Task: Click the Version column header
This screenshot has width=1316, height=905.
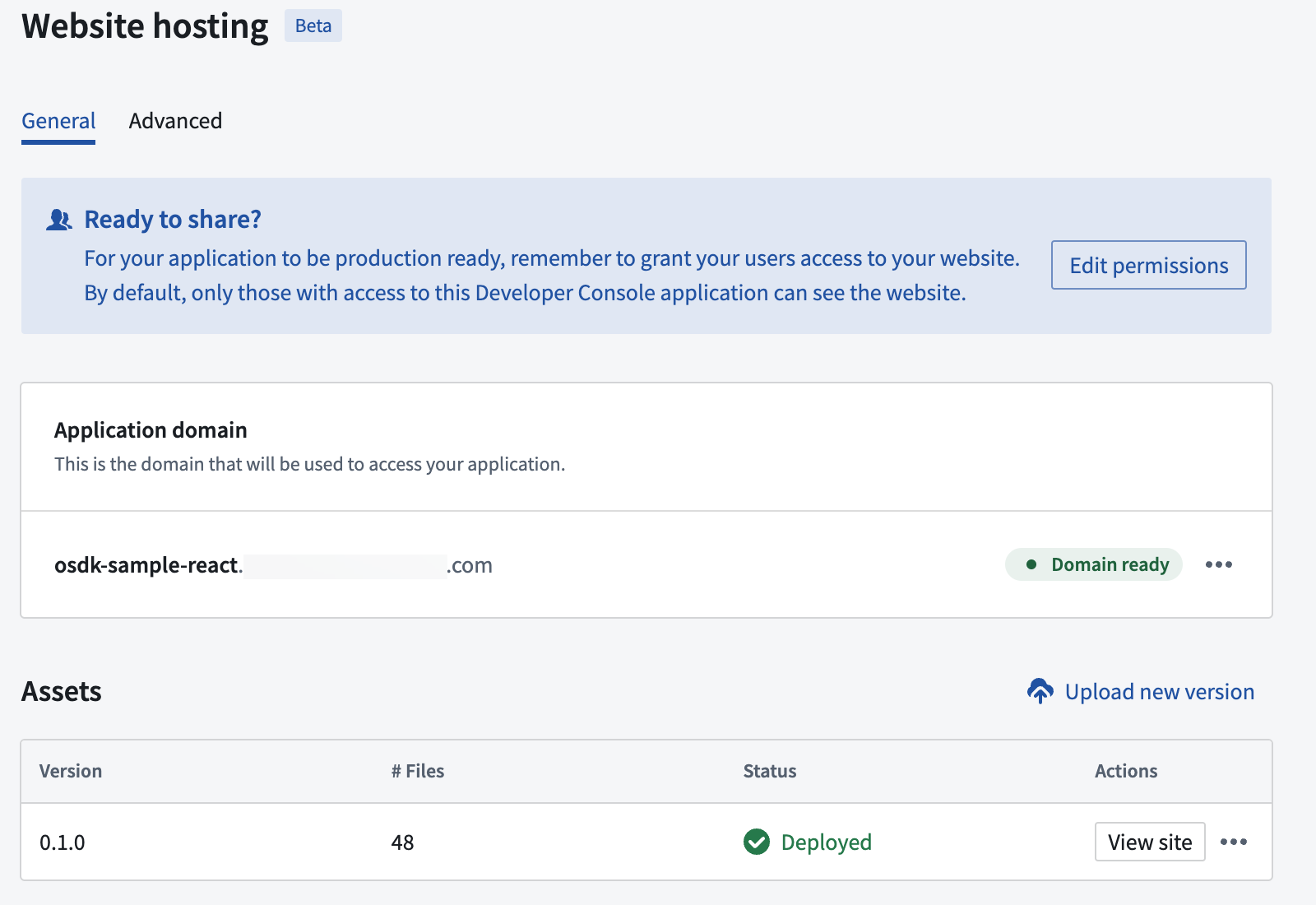Action: 71,771
